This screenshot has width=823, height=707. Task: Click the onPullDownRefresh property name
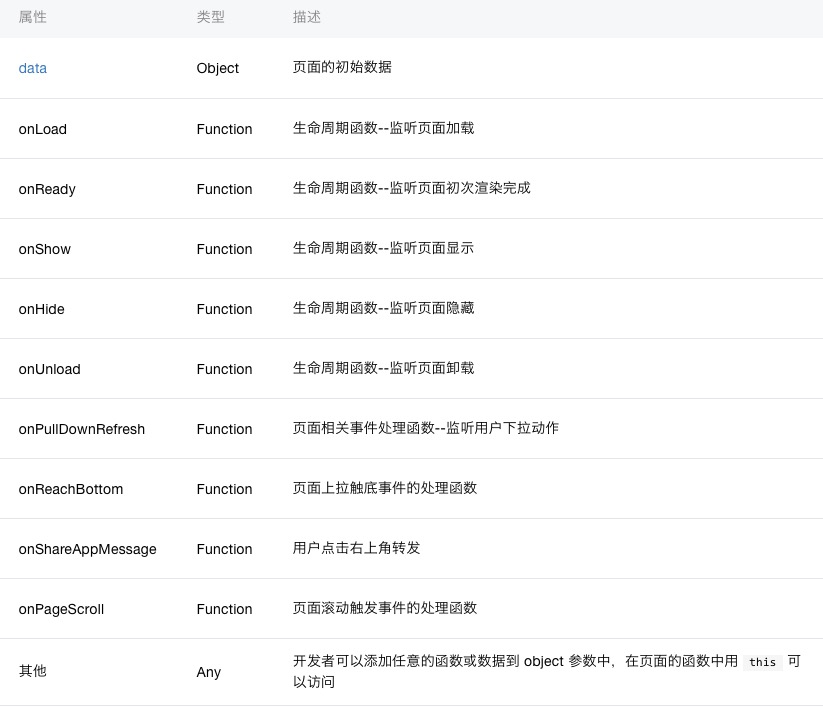coord(81,429)
